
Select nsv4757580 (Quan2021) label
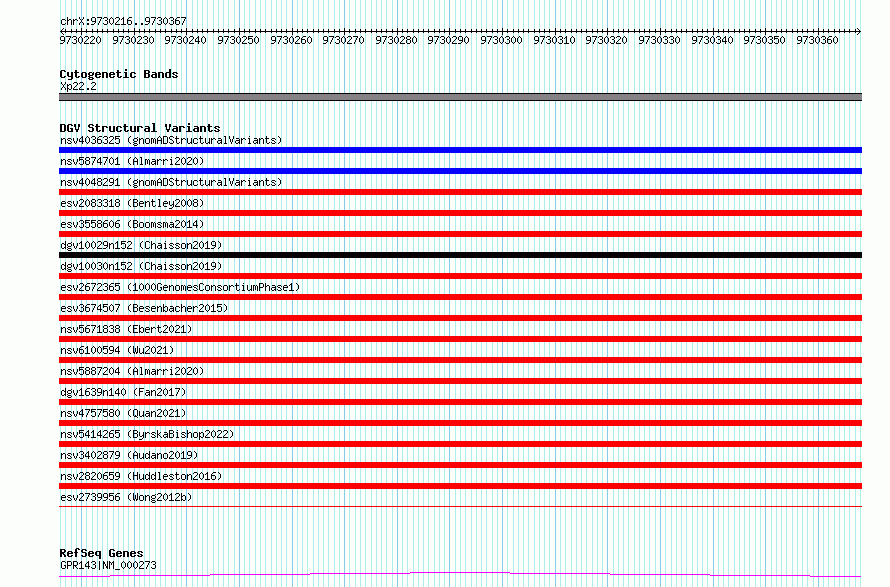point(123,413)
